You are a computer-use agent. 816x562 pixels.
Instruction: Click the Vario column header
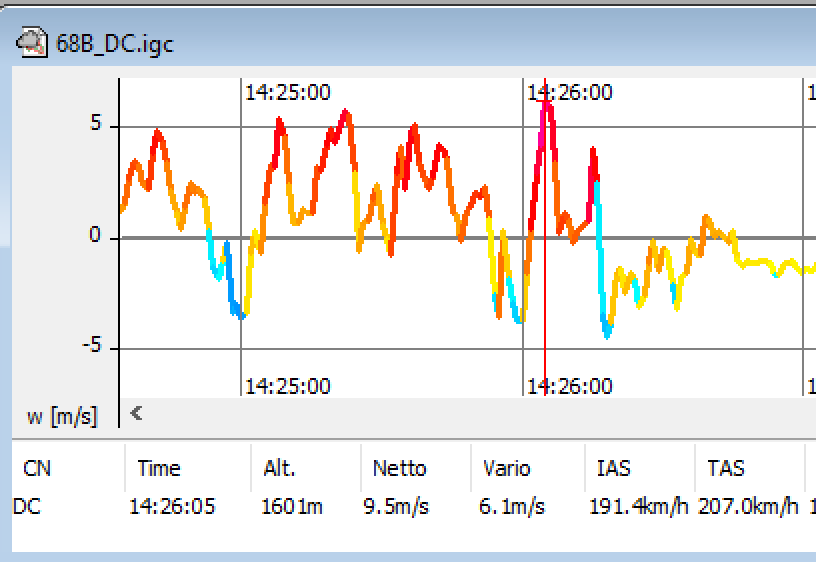[x=506, y=468]
